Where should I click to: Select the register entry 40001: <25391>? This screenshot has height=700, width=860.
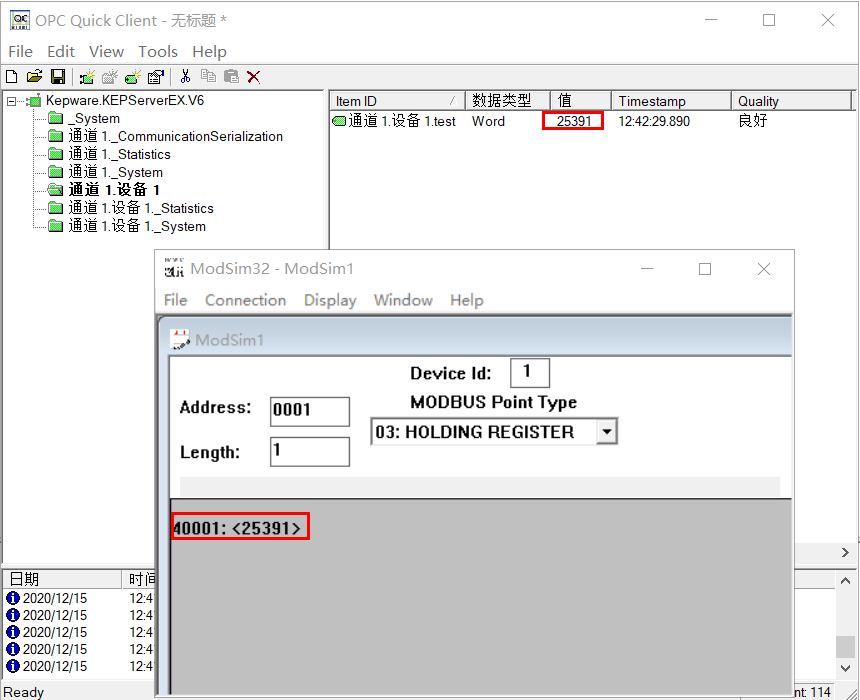(x=239, y=525)
